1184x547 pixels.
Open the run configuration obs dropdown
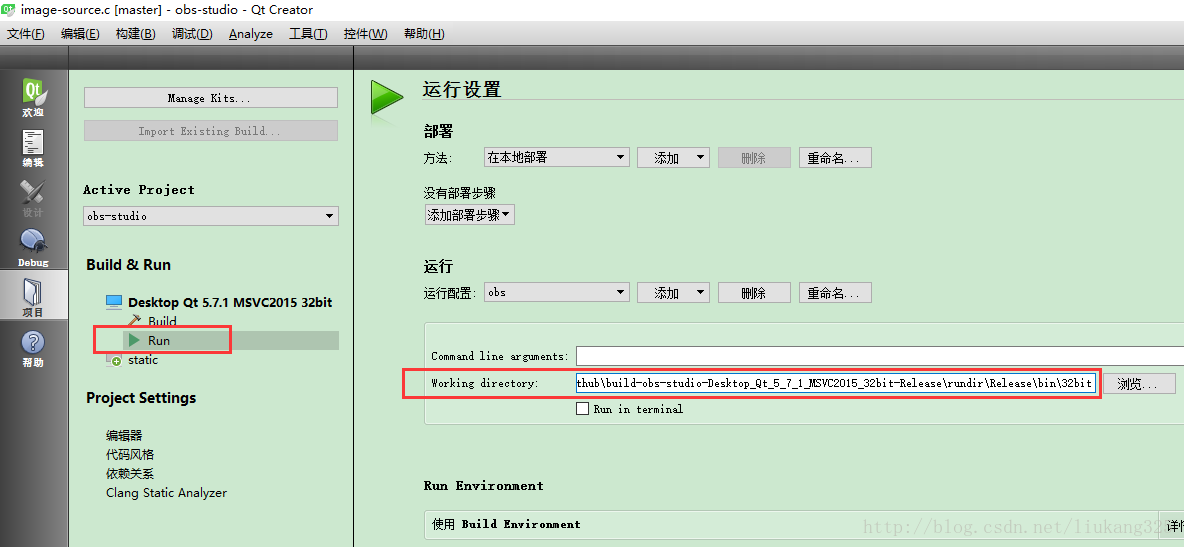click(x=557, y=292)
